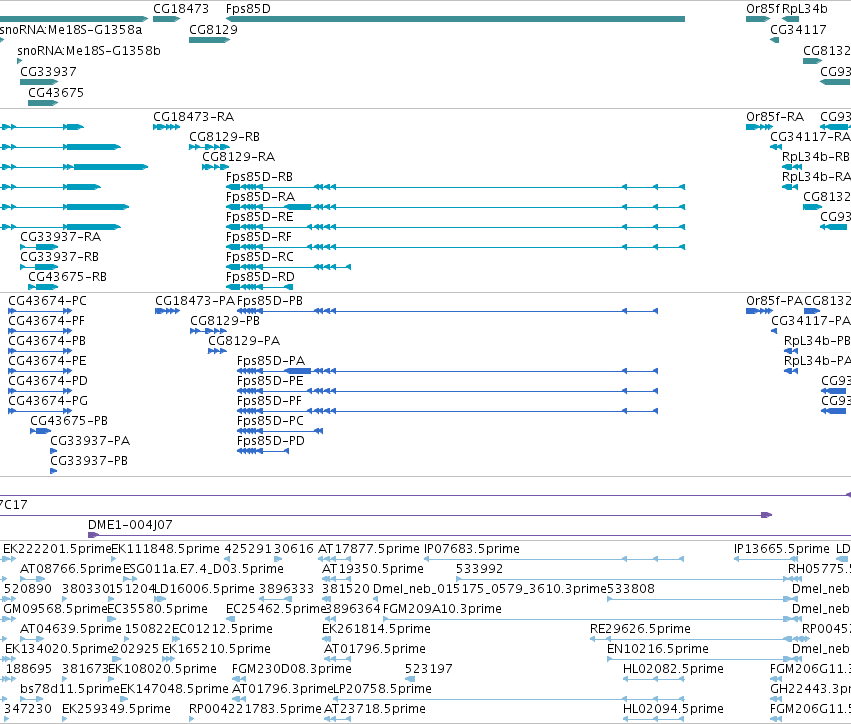The width and height of the screenshot is (851, 724).
Task: Select transcript CG8129-RA
Action: (239, 157)
